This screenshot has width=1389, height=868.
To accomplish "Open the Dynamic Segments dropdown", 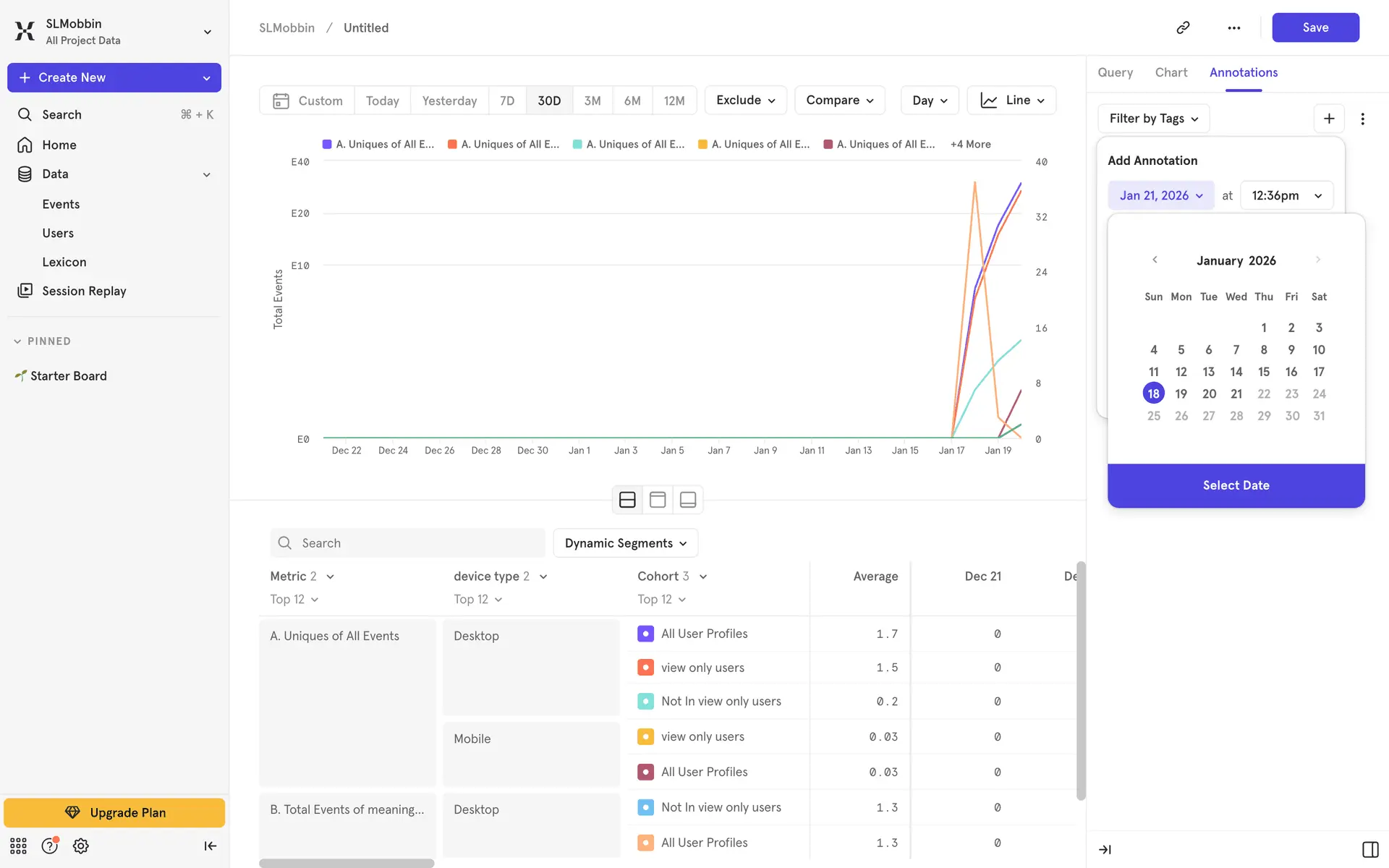I will [x=625, y=543].
